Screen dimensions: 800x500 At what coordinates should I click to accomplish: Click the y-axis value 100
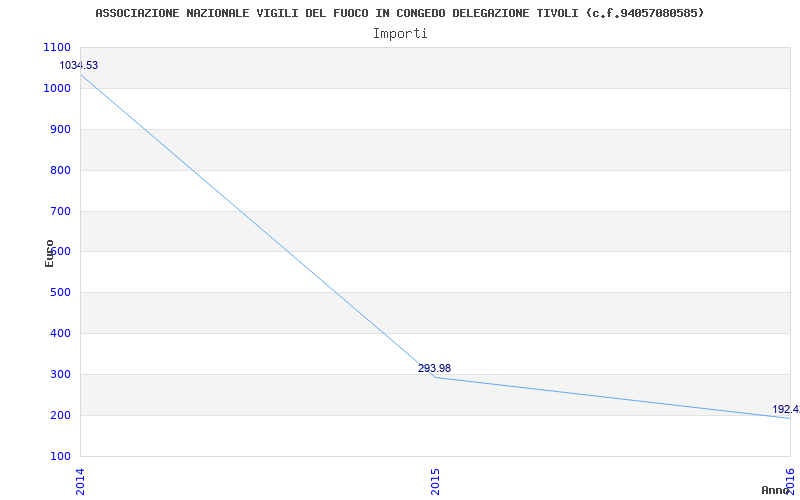[60, 456]
